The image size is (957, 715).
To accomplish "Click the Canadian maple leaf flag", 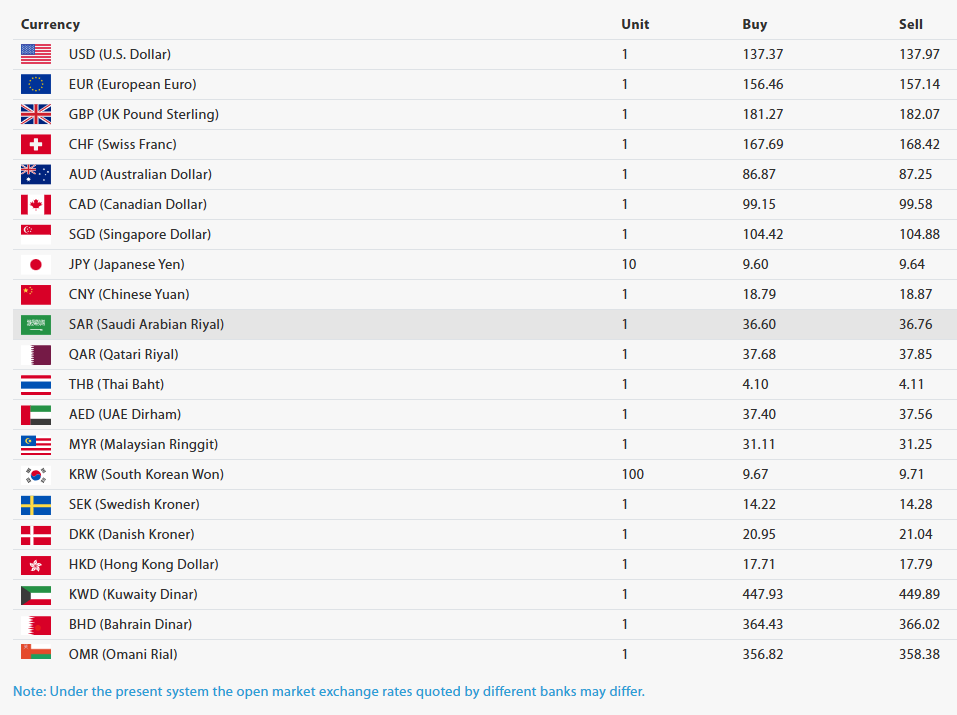I will (x=35, y=205).
